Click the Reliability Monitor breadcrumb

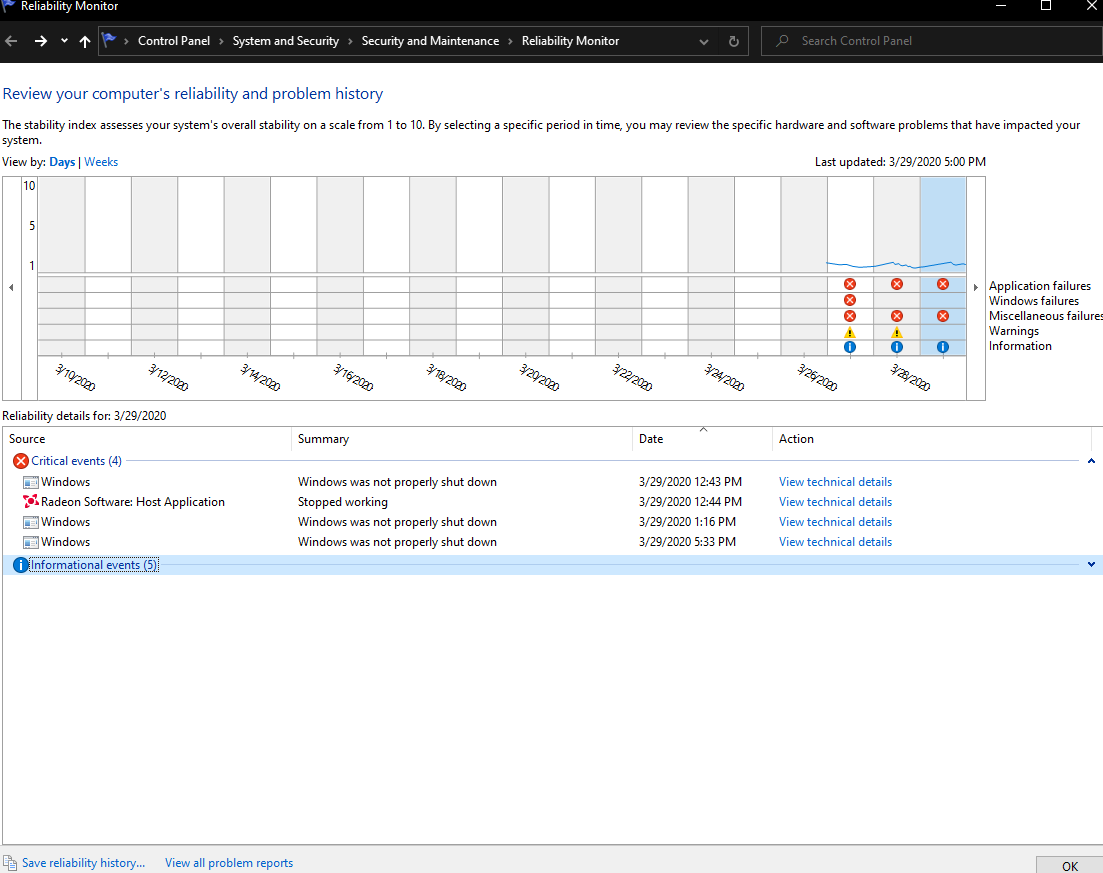(x=570, y=41)
